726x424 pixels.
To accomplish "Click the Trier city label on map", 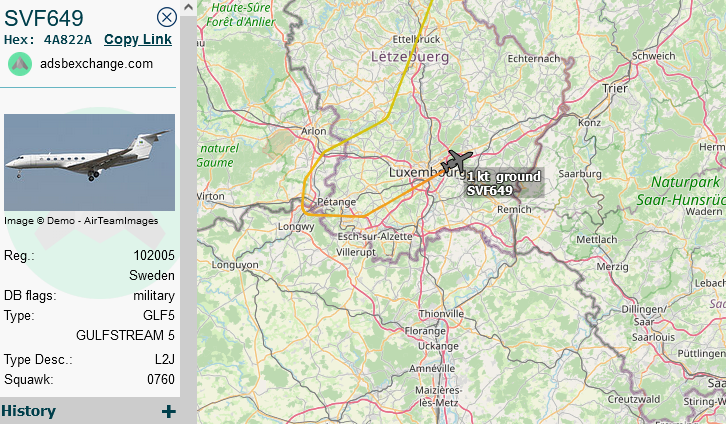I will pyautogui.click(x=615, y=88).
